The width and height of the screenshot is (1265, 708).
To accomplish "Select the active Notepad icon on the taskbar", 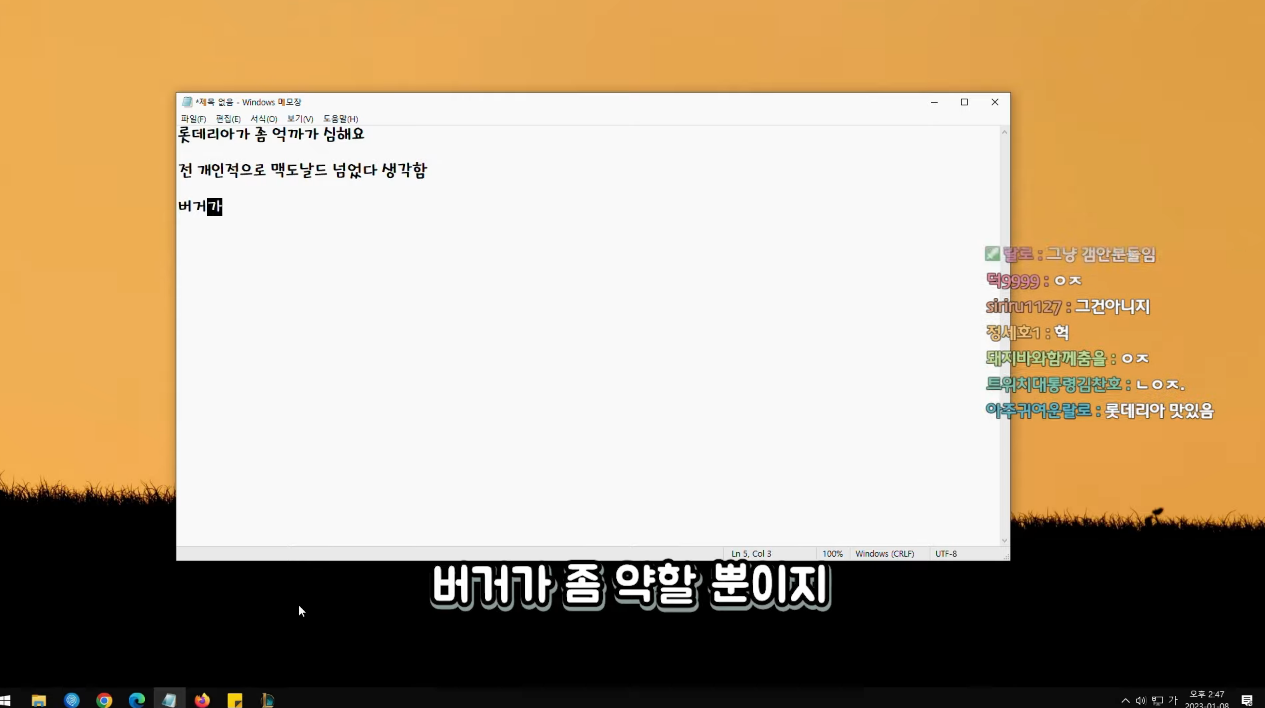I will pyautogui.click(x=169, y=699).
